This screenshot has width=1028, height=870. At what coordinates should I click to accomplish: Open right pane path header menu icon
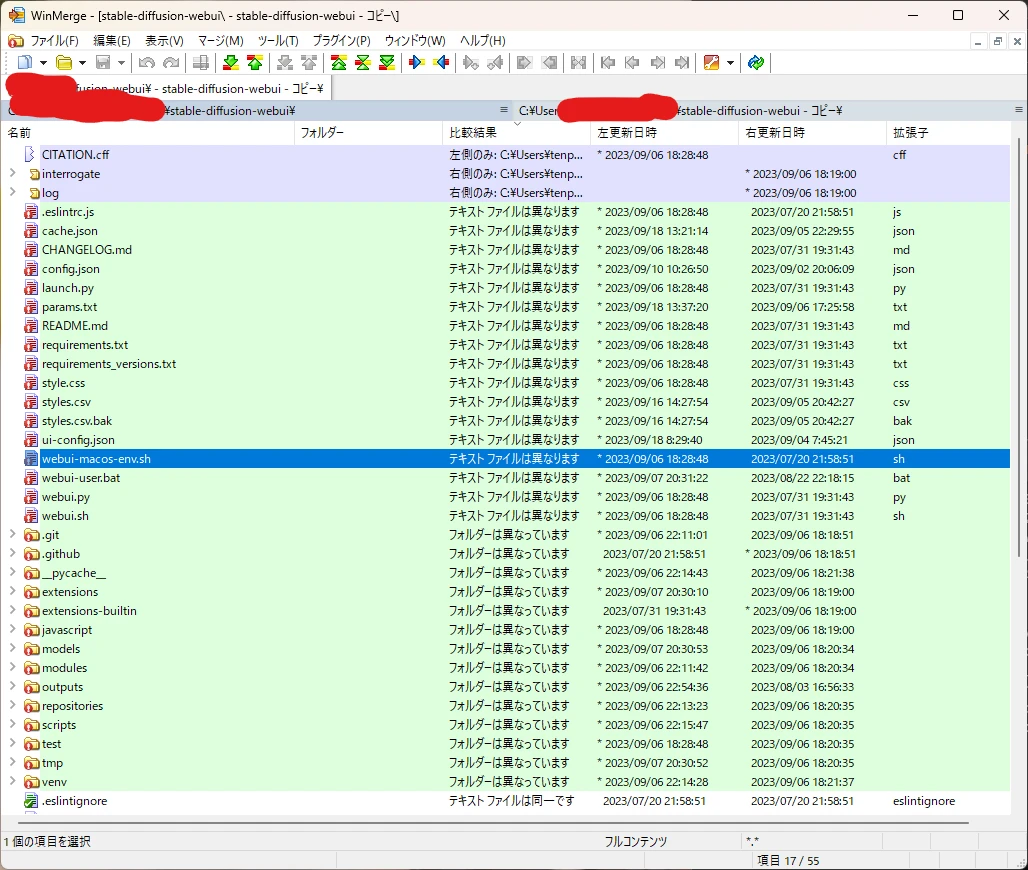(1019, 110)
